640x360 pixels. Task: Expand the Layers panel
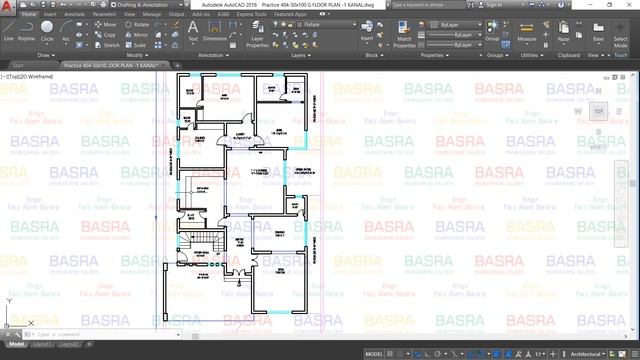(301, 55)
